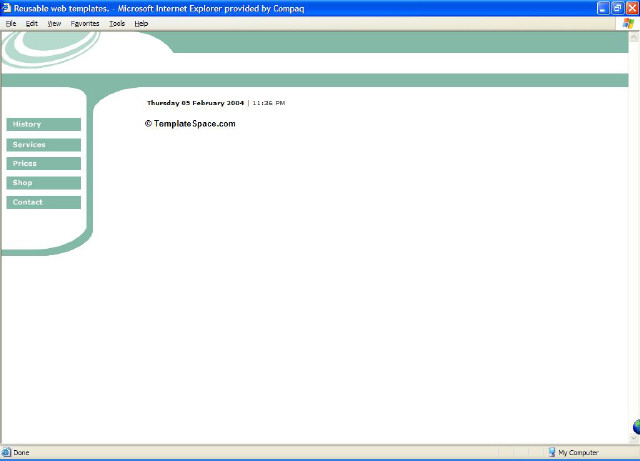
Task: Click the scroll down arrow of page scrollbar
Action: tap(634, 438)
